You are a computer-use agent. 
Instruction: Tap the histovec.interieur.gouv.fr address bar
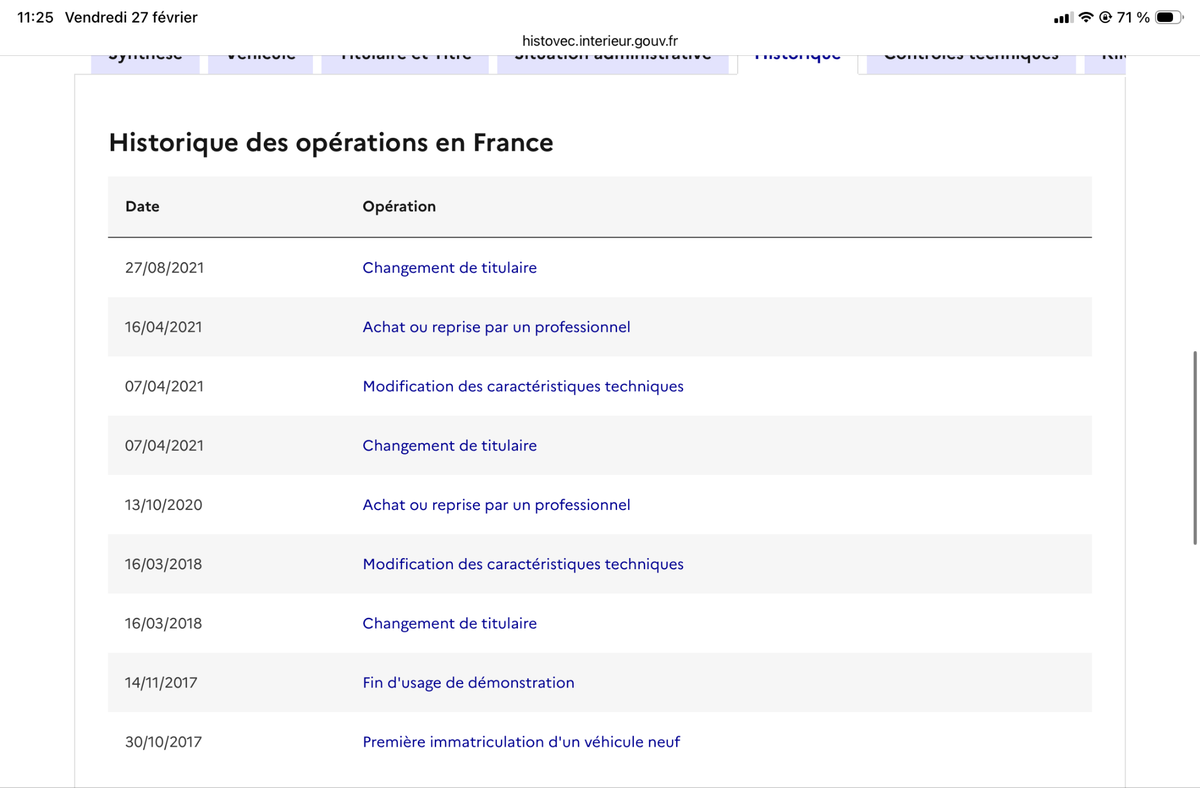click(600, 41)
